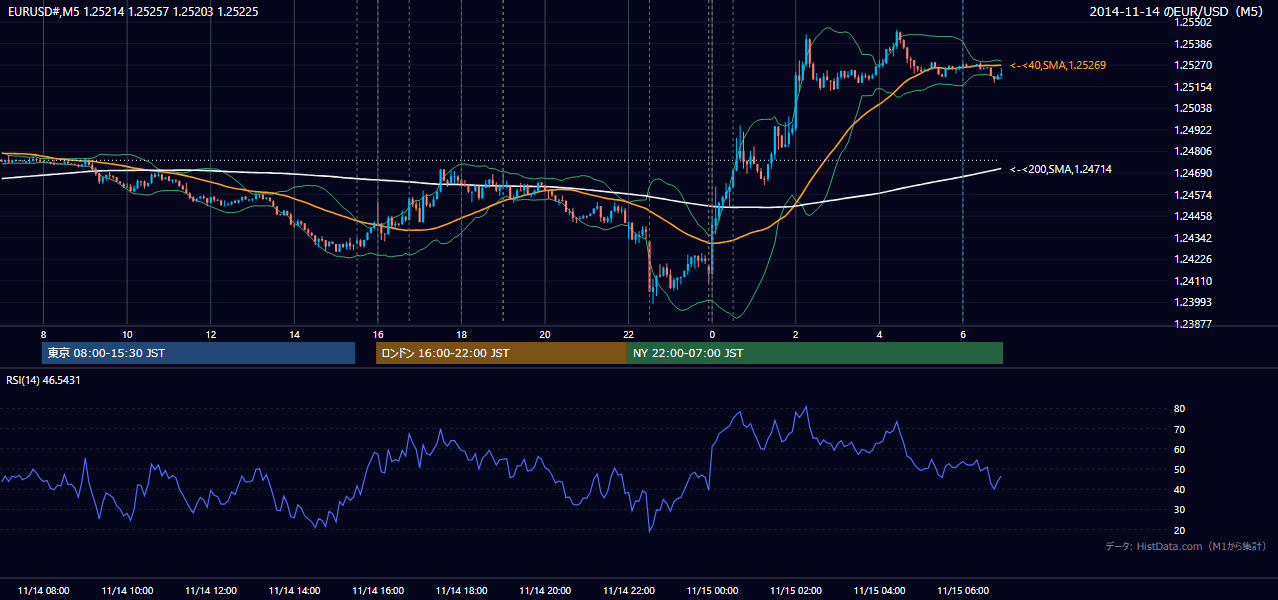Click the 11/14 16:00 bottom time label
This screenshot has width=1278, height=600.
pos(378,591)
